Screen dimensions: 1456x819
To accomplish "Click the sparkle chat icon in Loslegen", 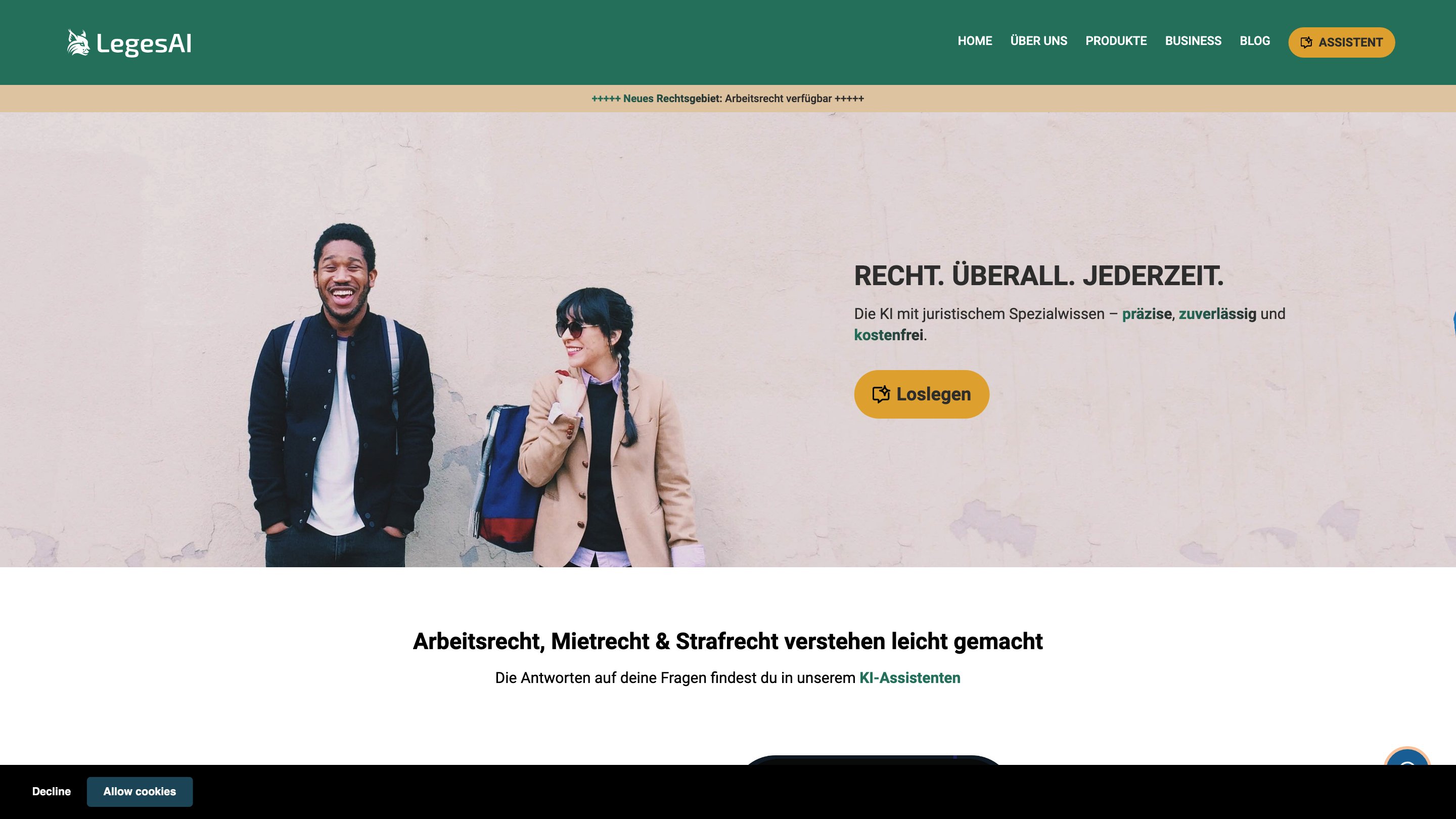I will click(881, 394).
